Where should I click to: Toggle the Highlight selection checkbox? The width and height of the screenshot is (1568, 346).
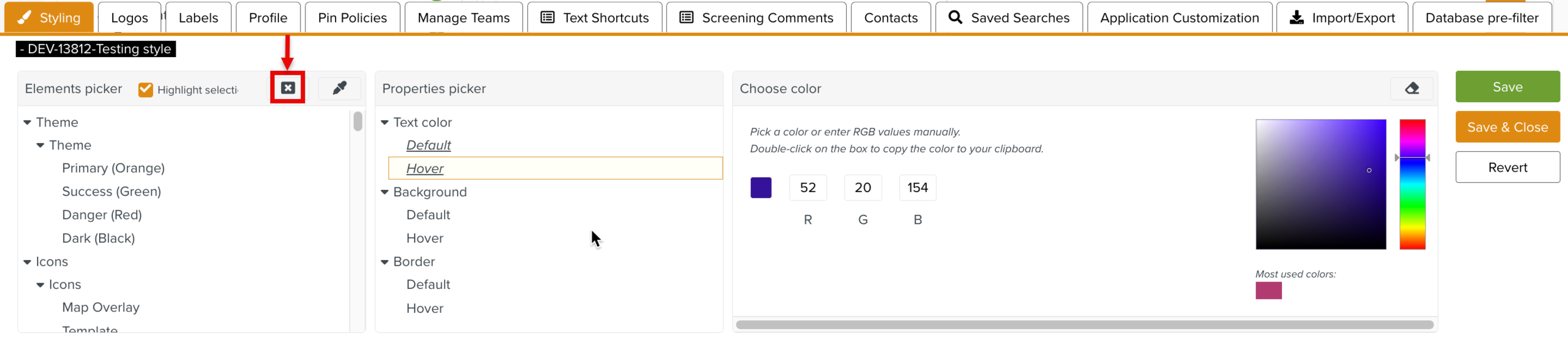[x=146, y=90]
